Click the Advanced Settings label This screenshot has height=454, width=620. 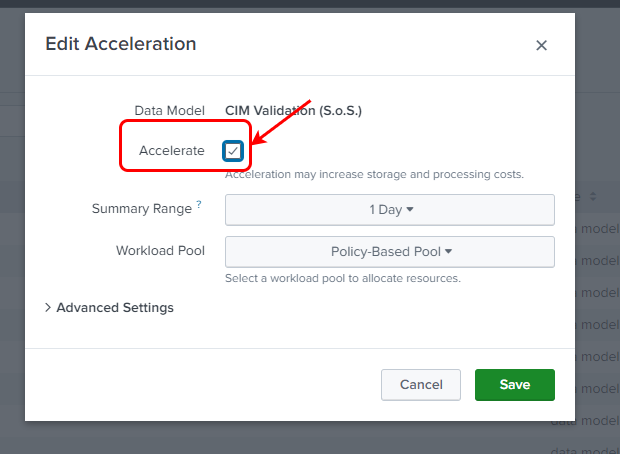pos(115,308)
